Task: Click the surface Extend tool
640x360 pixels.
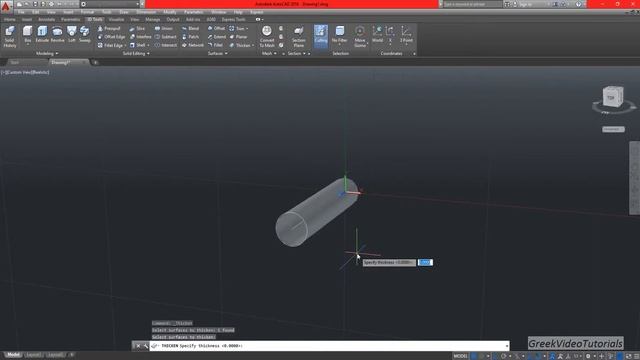Action: tap(217, 37)
